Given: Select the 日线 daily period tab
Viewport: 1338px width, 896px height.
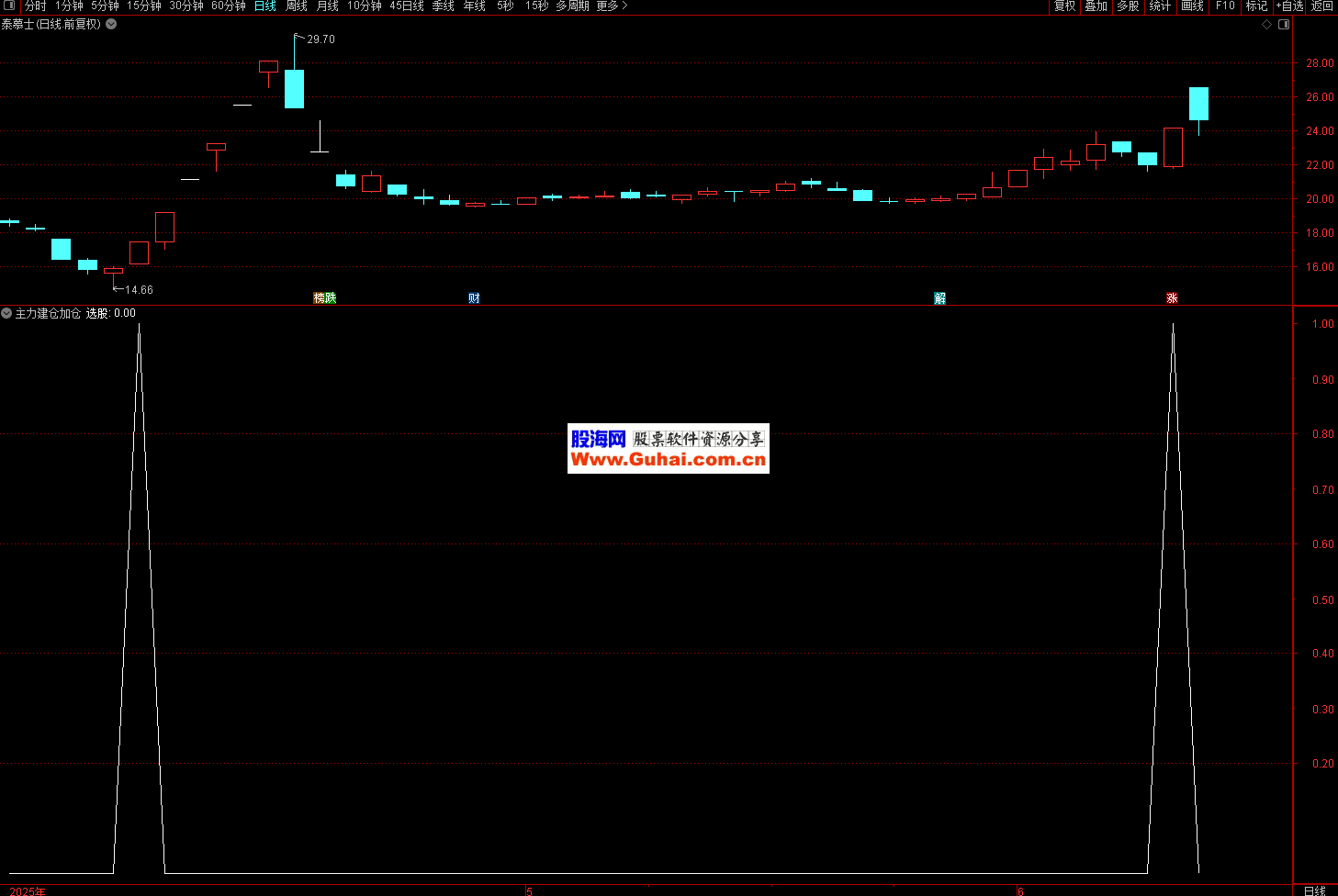Looking at the screenshot, I should tap(265, 6).
